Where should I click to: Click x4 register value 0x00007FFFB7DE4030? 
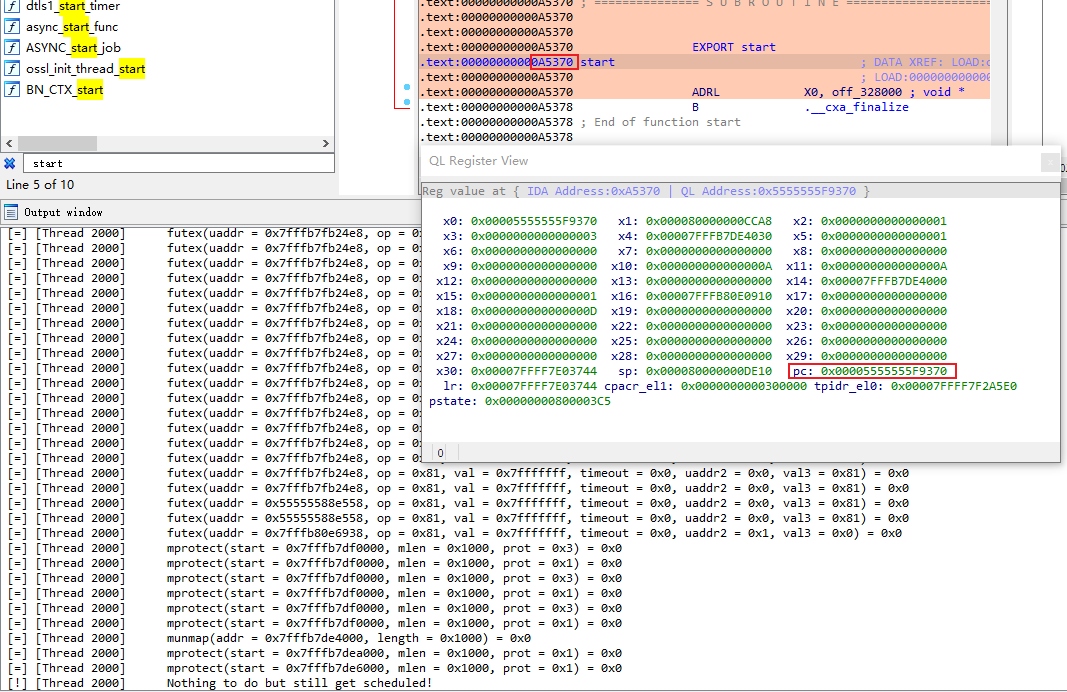708,236
